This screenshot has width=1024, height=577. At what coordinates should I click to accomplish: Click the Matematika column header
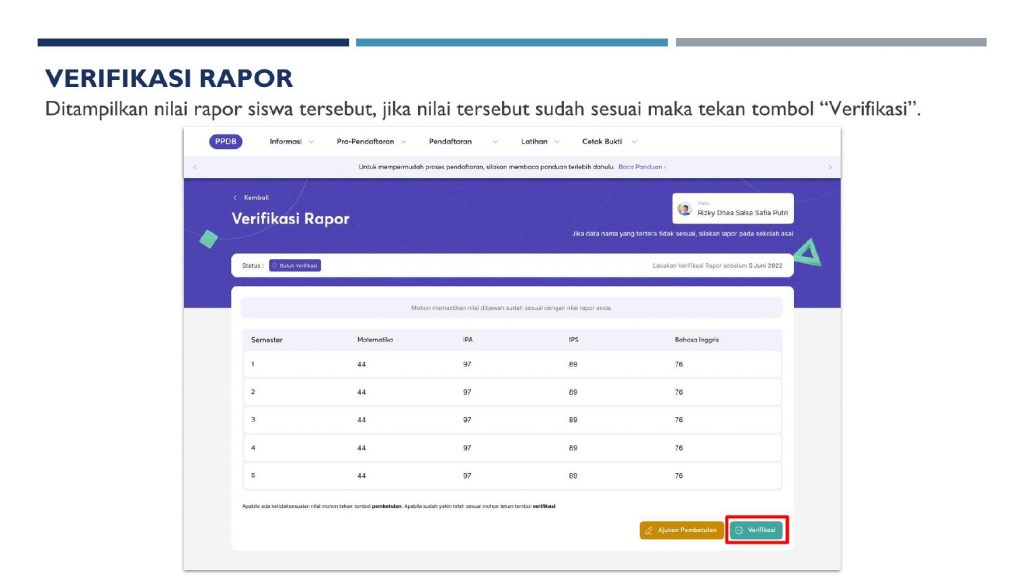[x=375, y=340]
